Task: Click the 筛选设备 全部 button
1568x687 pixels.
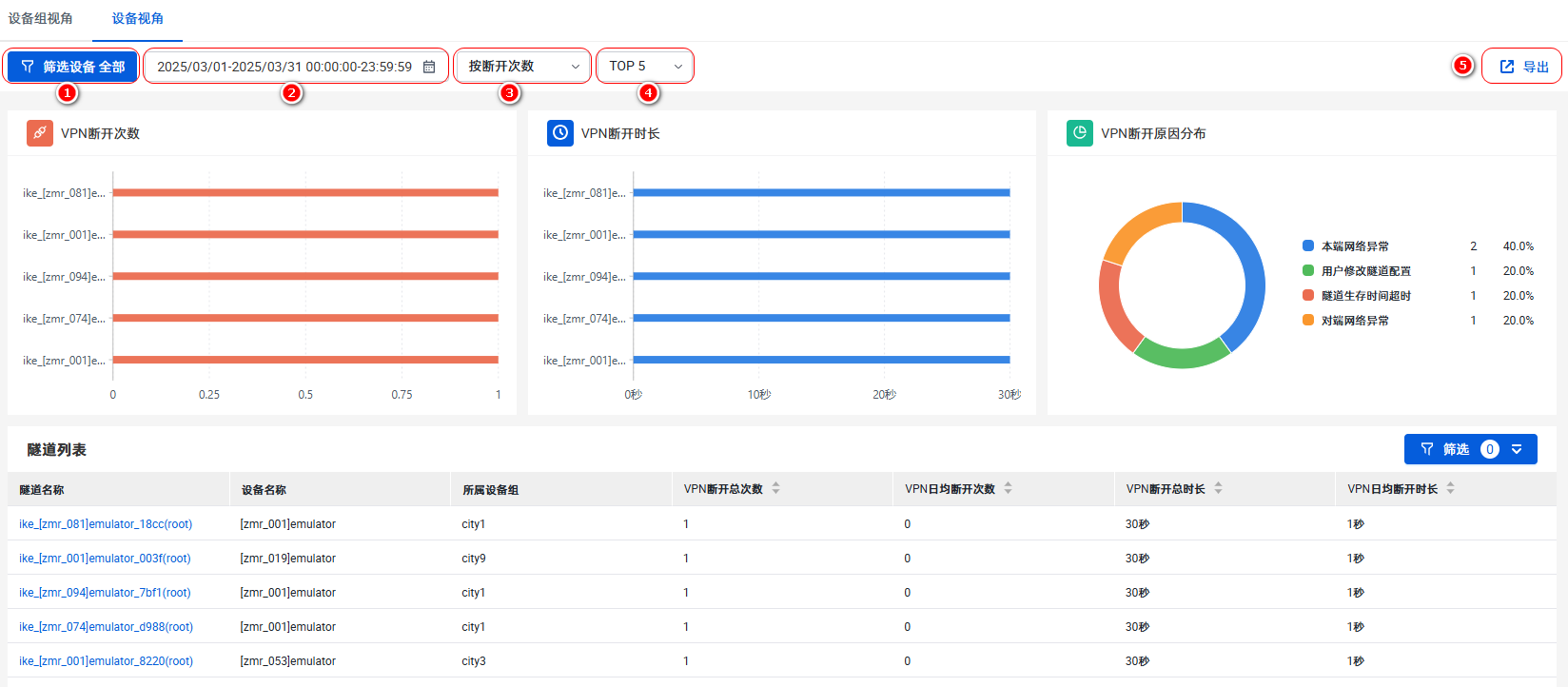Action: (x=72, y=67)
